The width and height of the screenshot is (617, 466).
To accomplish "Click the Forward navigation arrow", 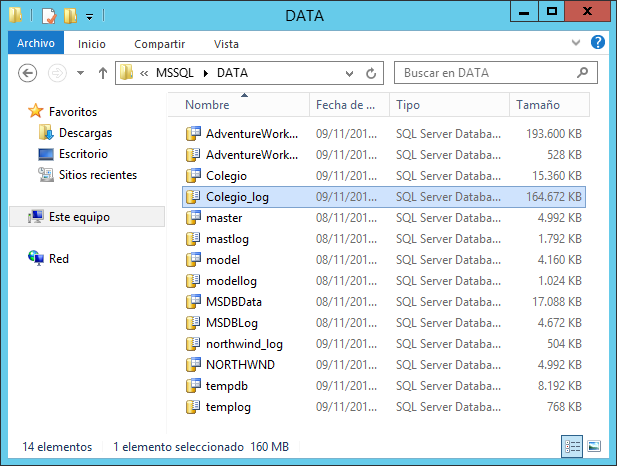I will (x=57, y=73).
